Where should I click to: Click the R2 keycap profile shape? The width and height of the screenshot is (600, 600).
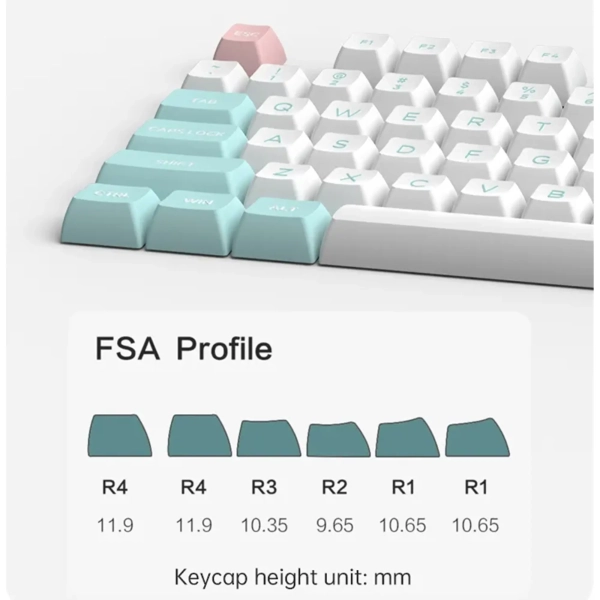pyautogui.click(x=338, y=440)
